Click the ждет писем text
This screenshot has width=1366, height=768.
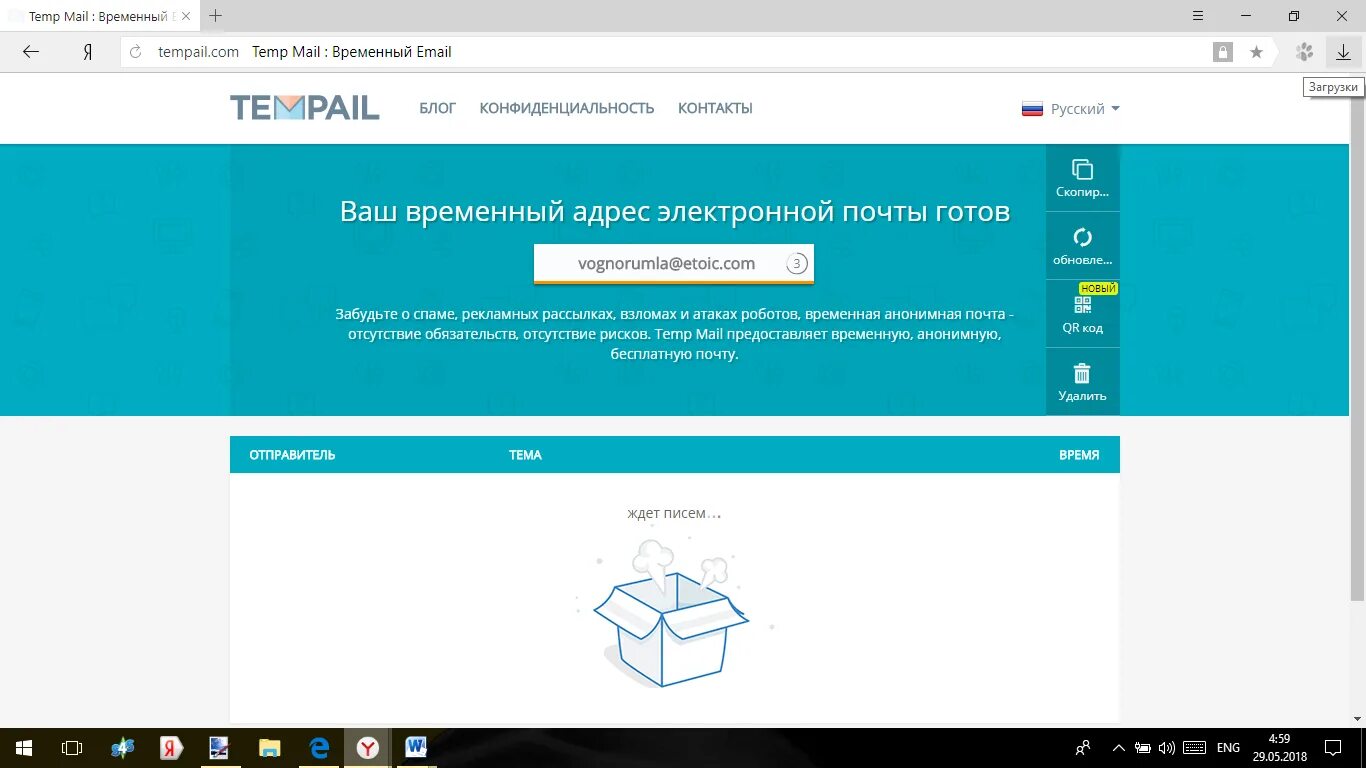coord(674,513)
